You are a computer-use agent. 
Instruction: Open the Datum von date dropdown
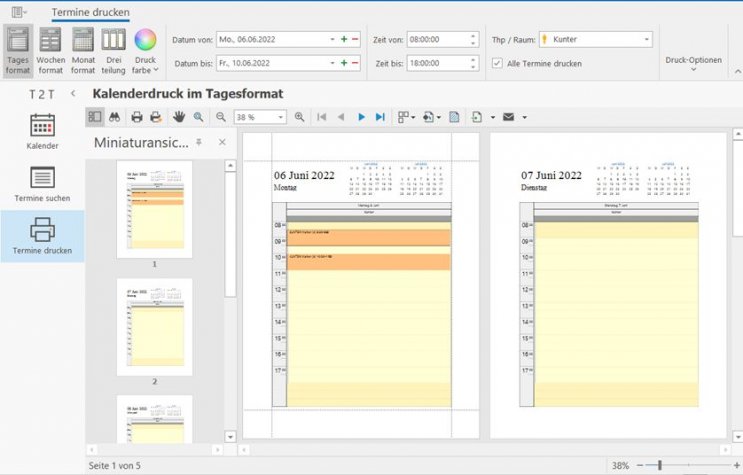(x=332, y=39)
